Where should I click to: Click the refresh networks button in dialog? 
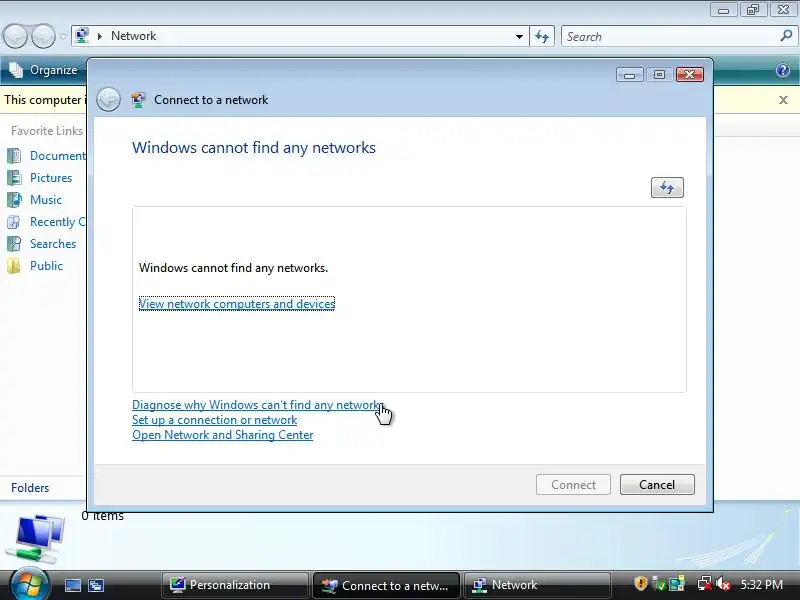tap(667, 188)
